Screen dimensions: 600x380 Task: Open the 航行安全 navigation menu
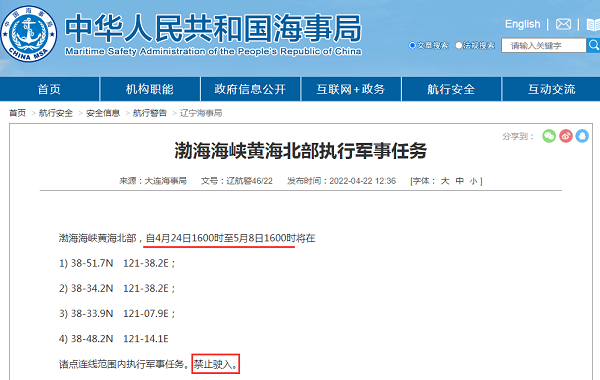(x=452, y=89)
